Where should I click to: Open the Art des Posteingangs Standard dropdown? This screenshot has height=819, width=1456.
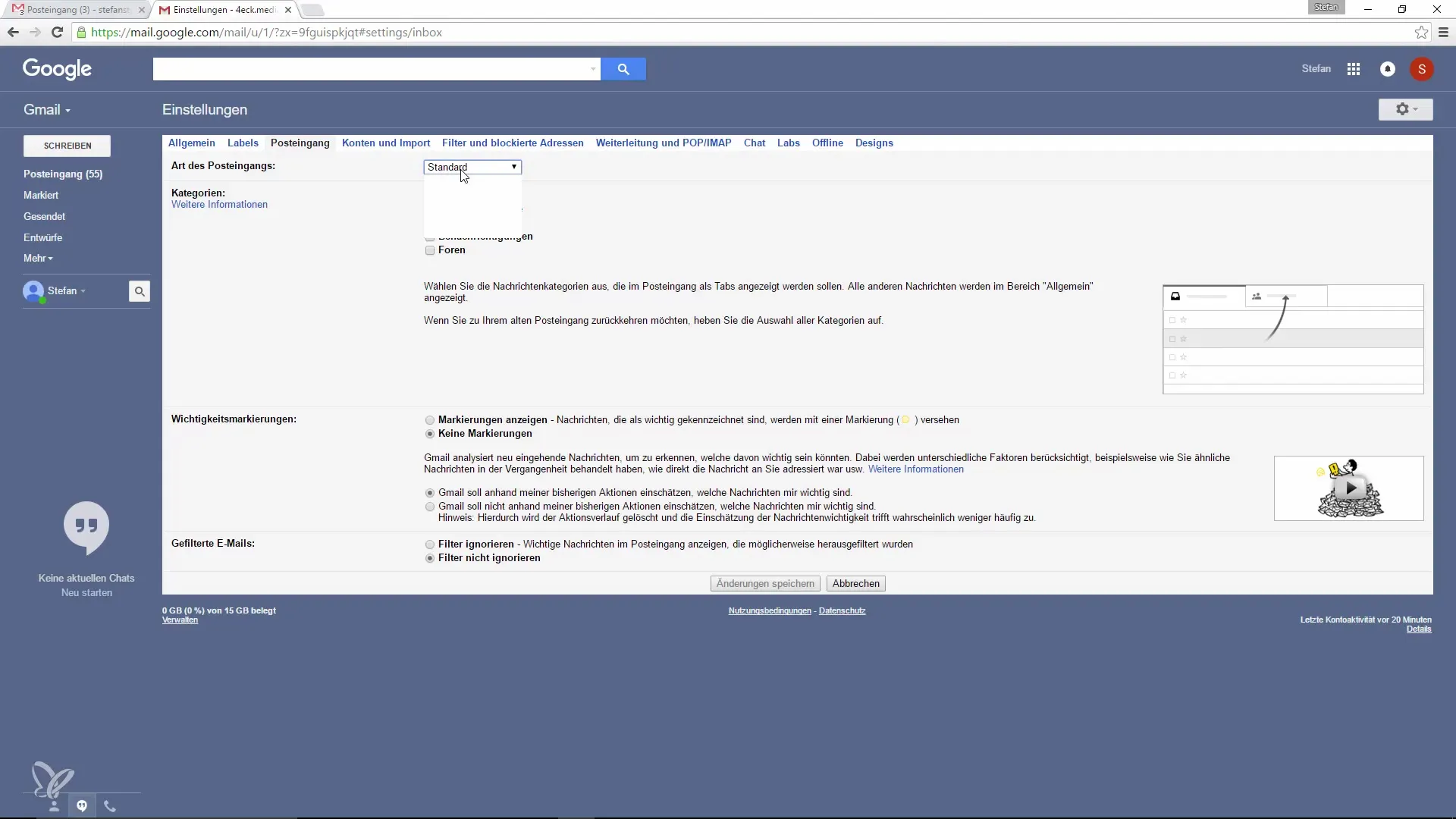coord(472,167)
